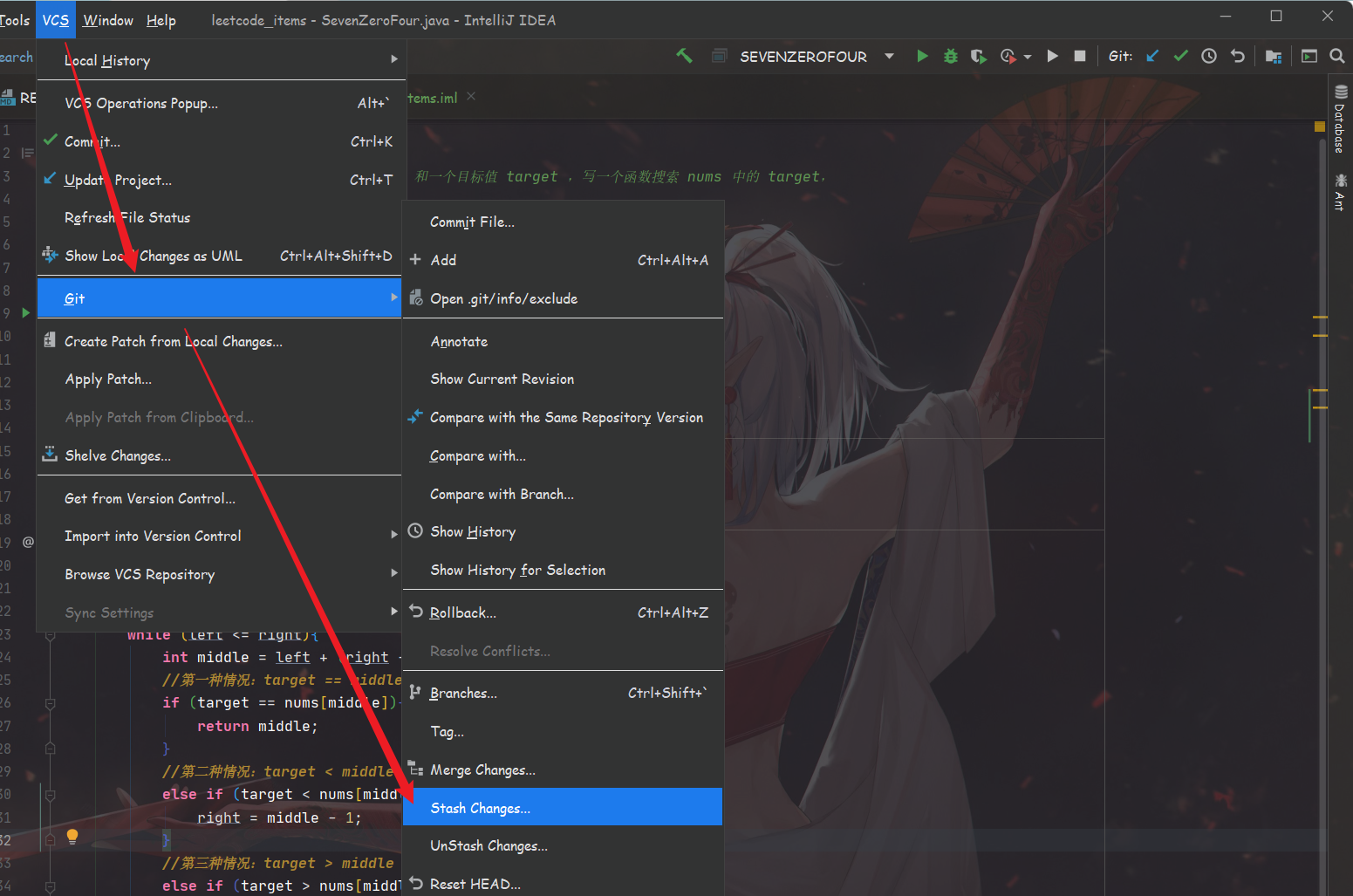
Task: Select Commit... in the VCS menu
Action: pyautogui.click(x=219, y=141)
